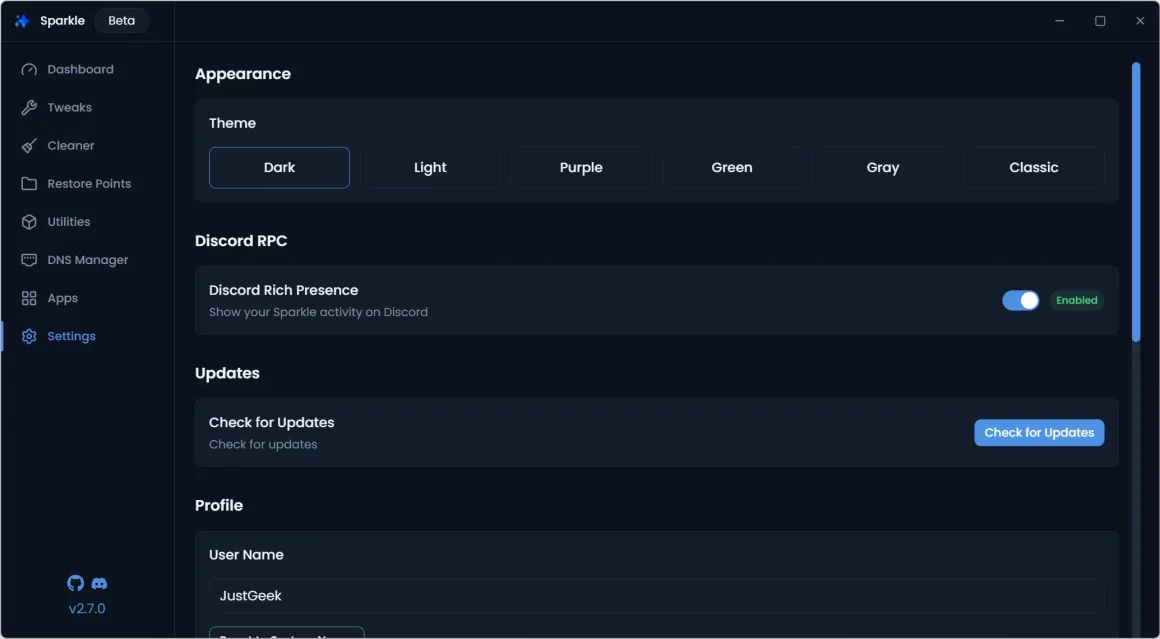Pick the Gray theme option
Viewport: 1160px width, 639px height.
883,168
